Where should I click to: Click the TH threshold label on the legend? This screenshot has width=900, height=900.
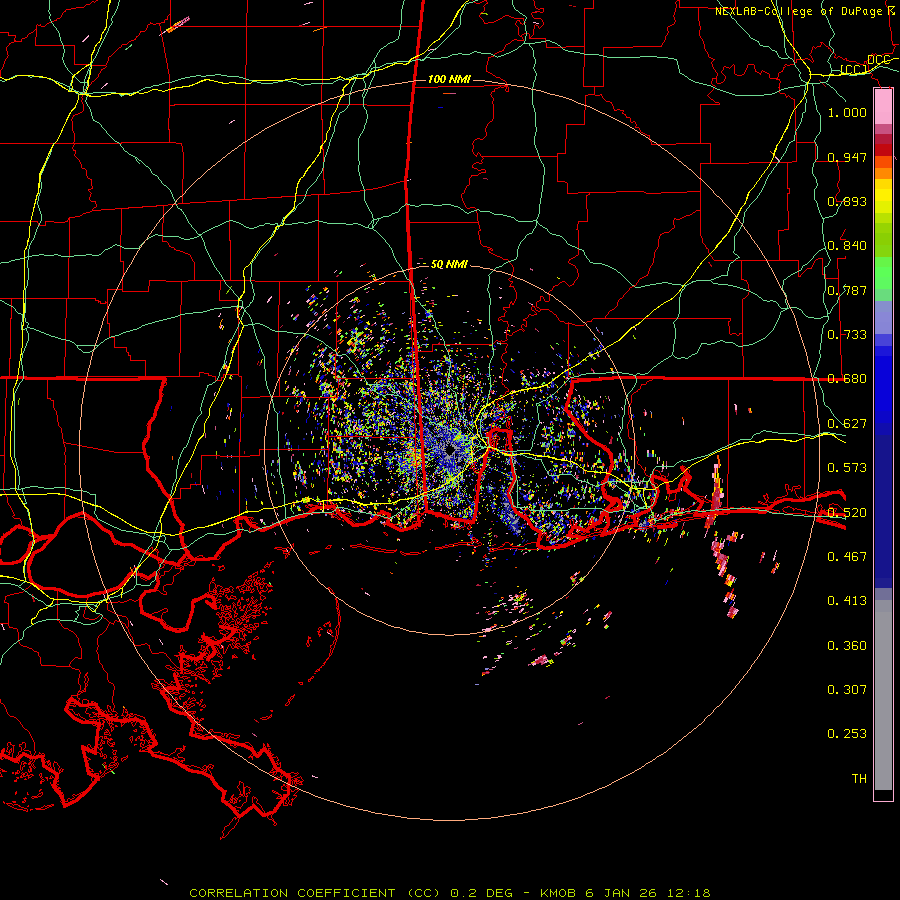tap(859, 779)
